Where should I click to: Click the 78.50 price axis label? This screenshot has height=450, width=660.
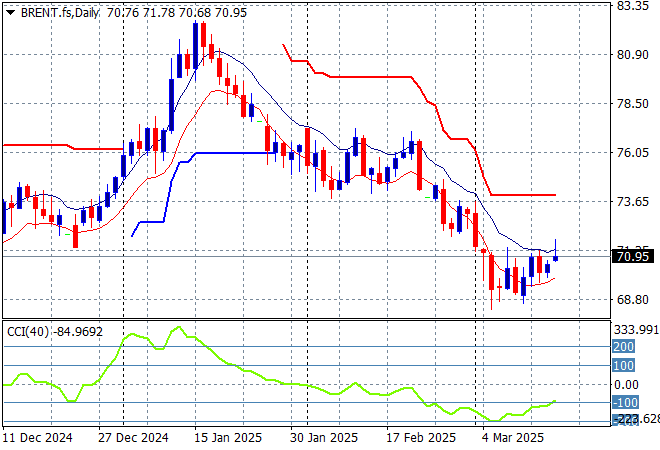[x=633, y=104]
